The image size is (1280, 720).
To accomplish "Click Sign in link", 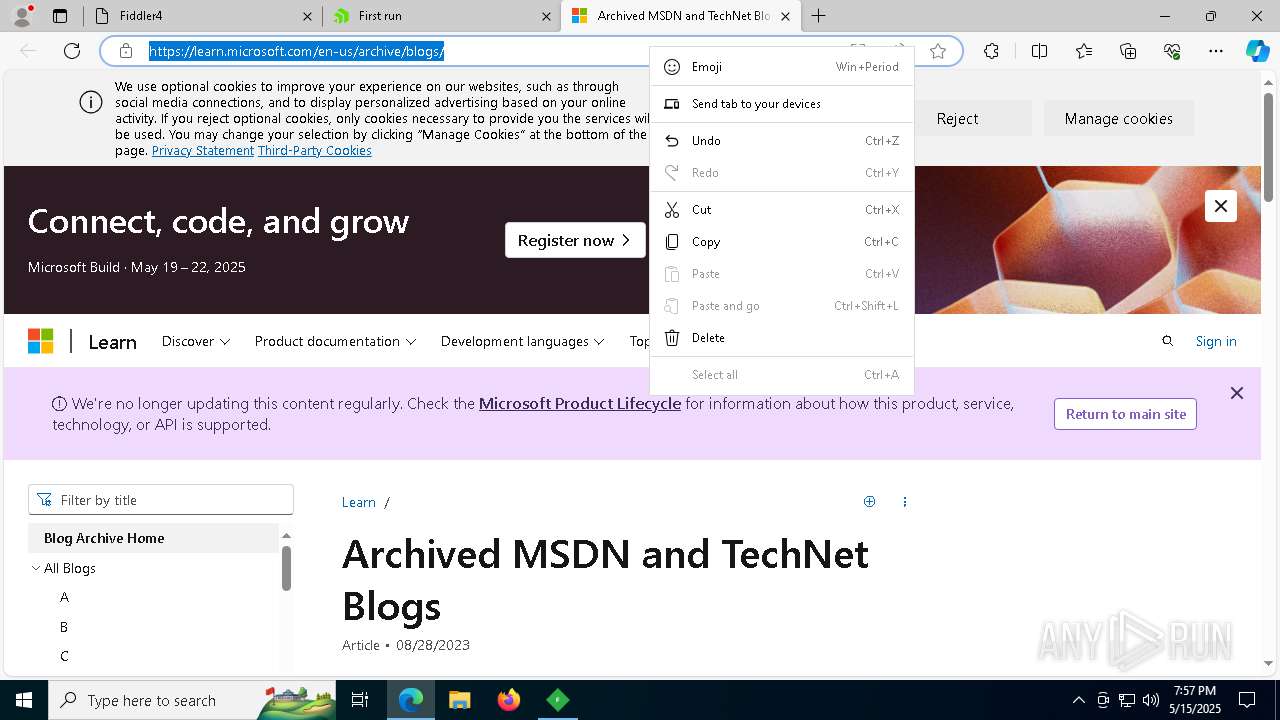I will click(x=1216, y=341).
